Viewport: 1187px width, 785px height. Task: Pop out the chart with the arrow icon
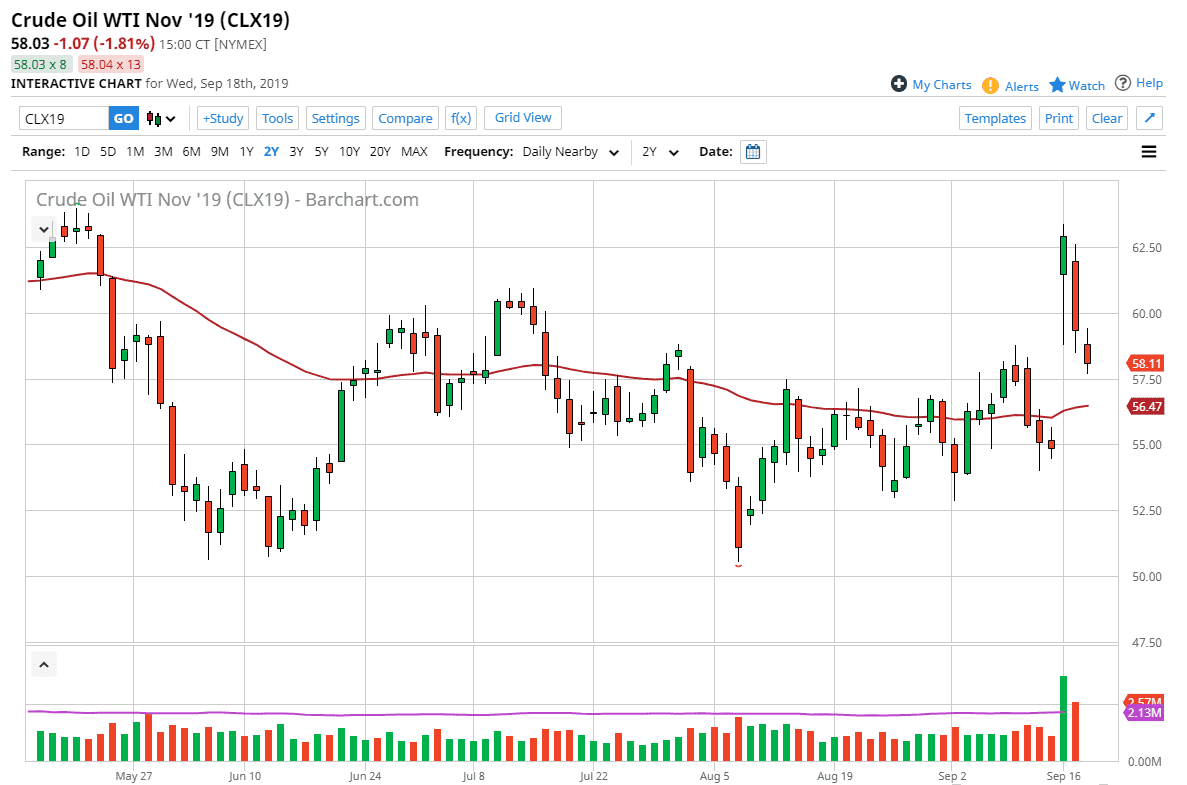click(1149, 118)
